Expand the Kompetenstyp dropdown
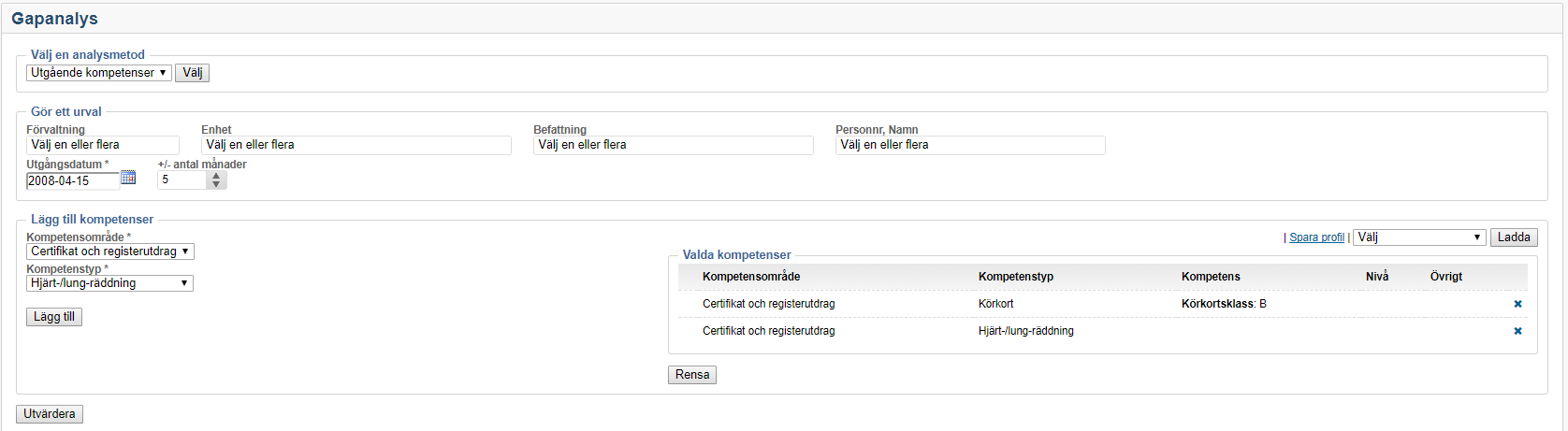The image size is (1568, 431). pos(109,283)
